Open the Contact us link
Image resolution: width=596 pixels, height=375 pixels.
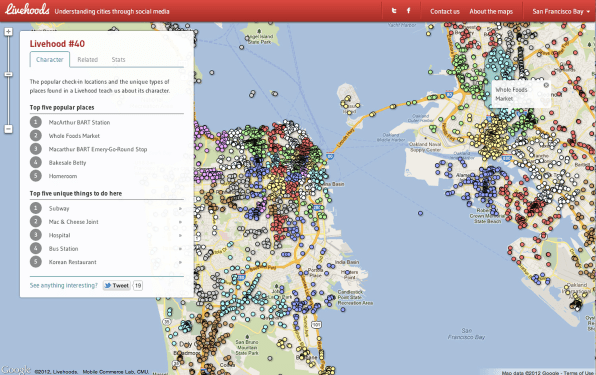tap(445, 11)
